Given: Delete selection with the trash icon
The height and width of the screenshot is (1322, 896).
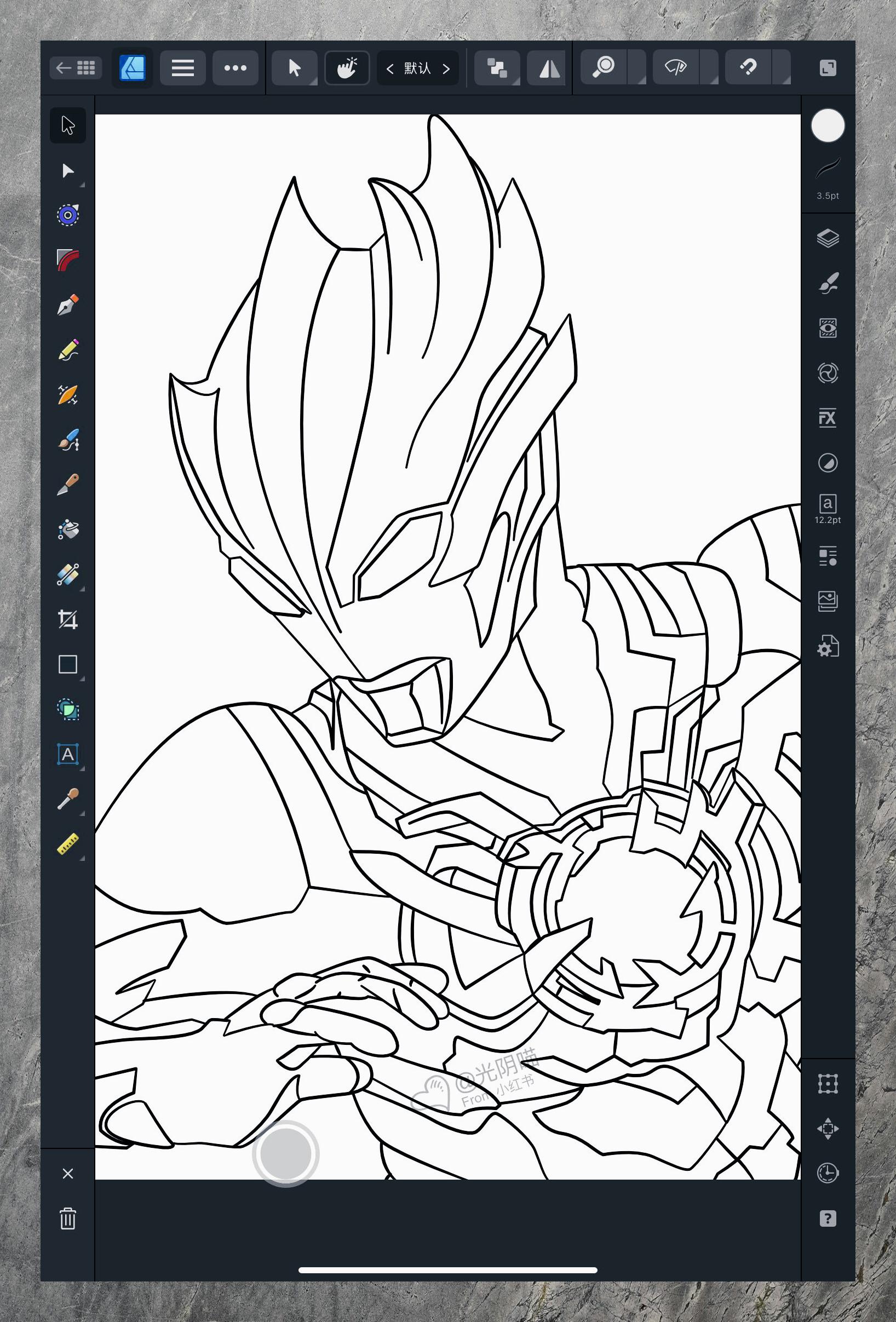Looking at the screenshot, I should (68, 1218).
